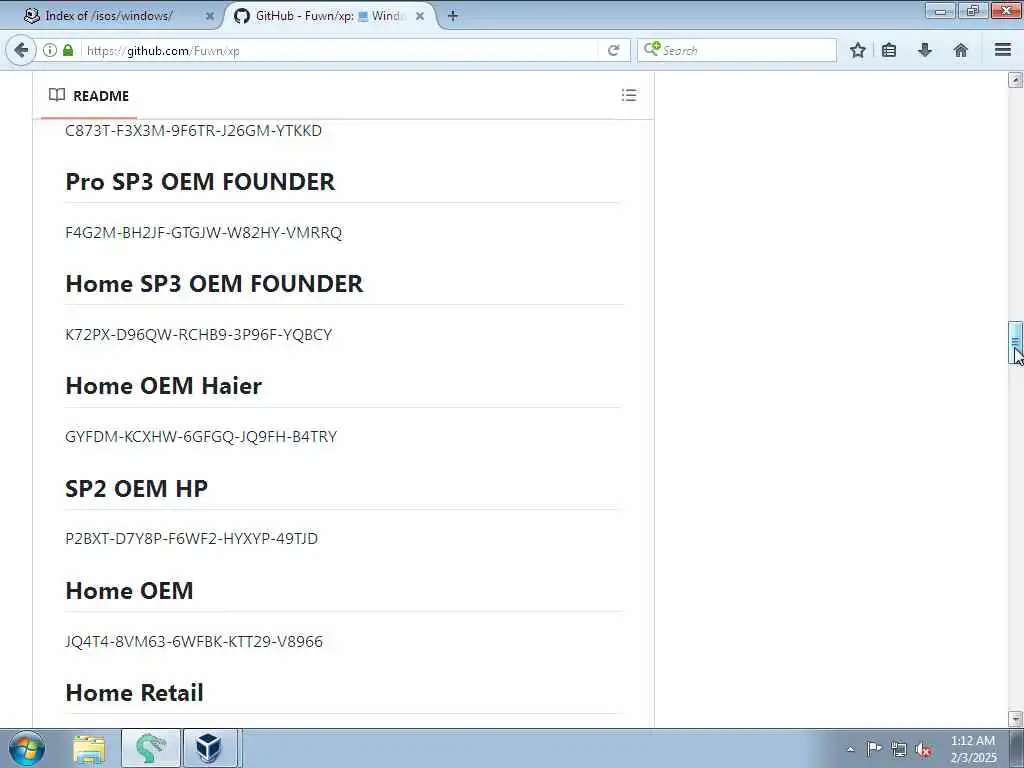The width and height of the screenshot is (1024, 768).
Task: Click key text P2BXT-D7Y8P-F6WF2-HYXYP-49TJD
Action: (x=191, y=539)
